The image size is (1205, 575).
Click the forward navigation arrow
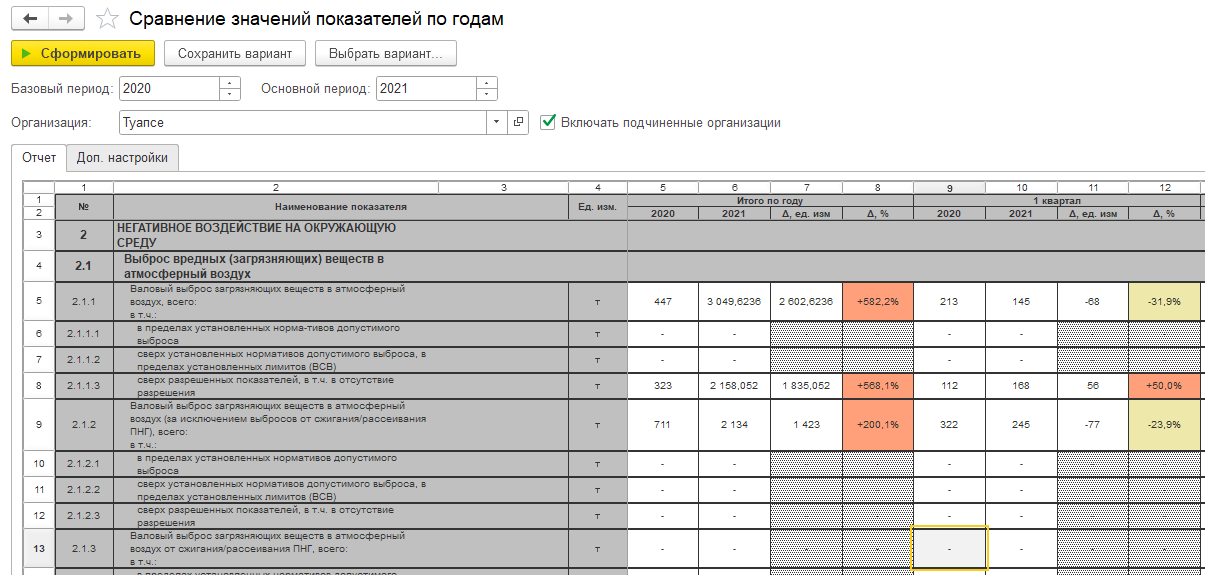(66, 19)
